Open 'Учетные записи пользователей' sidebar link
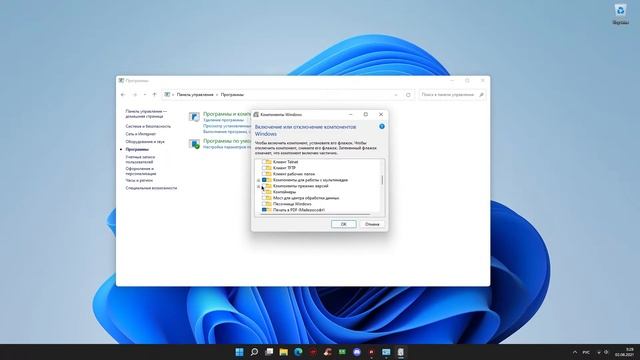This screenshot has width=640, height=360. click(141, 159)
